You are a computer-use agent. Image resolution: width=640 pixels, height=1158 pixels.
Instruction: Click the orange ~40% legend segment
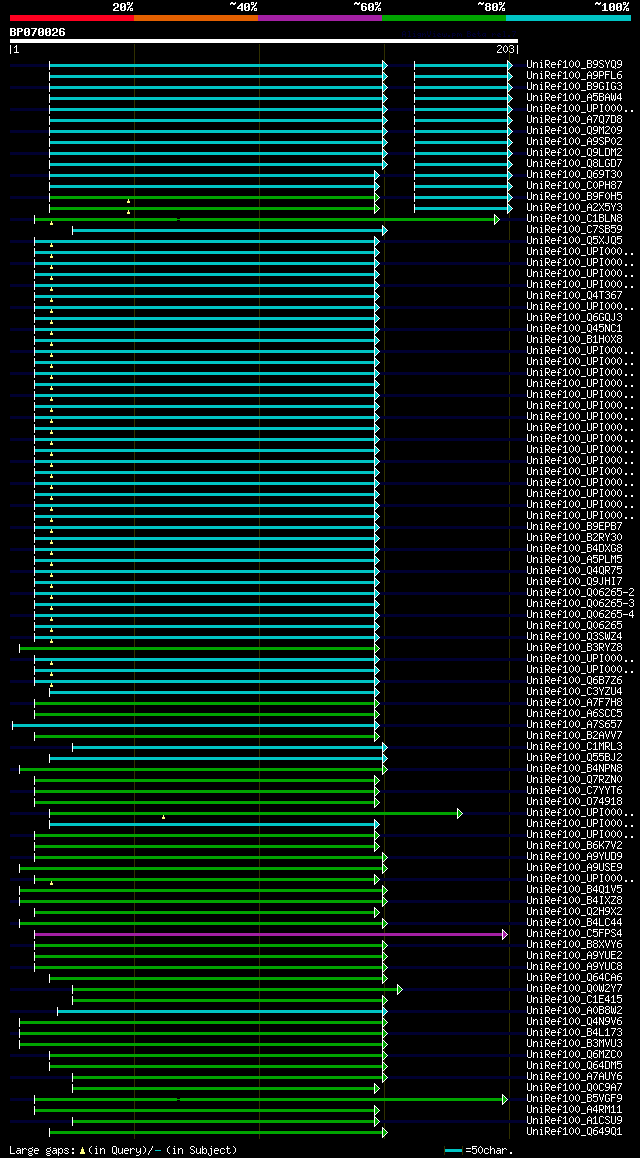[x=196, y=17]
